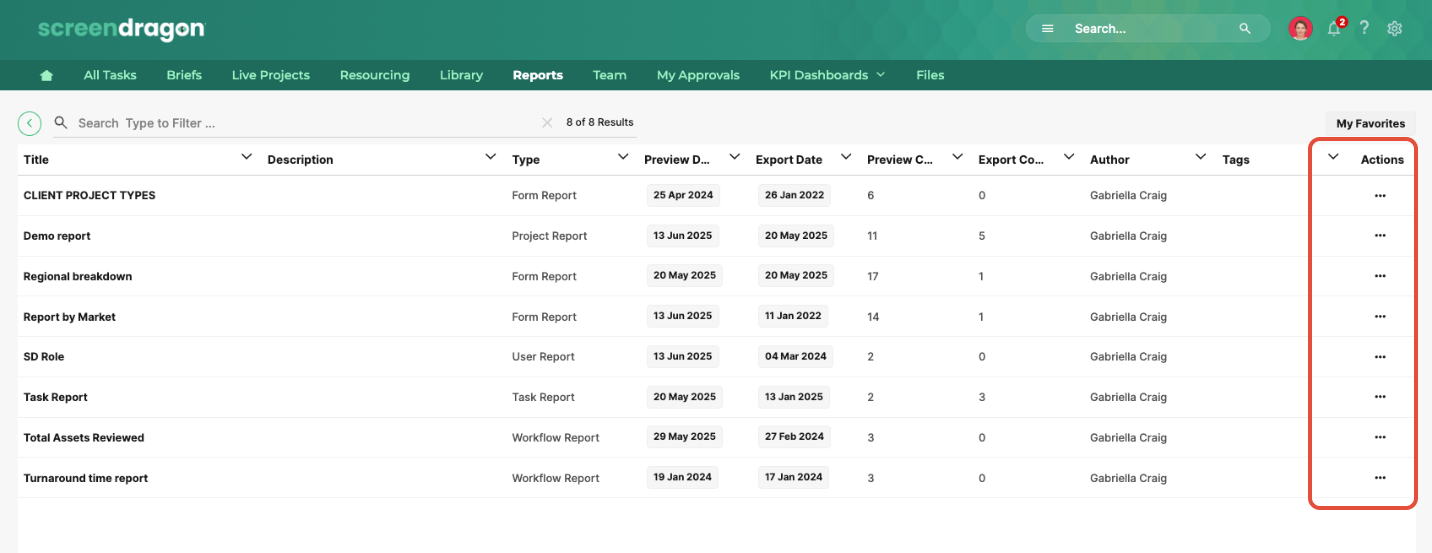This screenshot has height=553, width=1432.
Task: Click the Task Report type cell
Action: (543, 397)
